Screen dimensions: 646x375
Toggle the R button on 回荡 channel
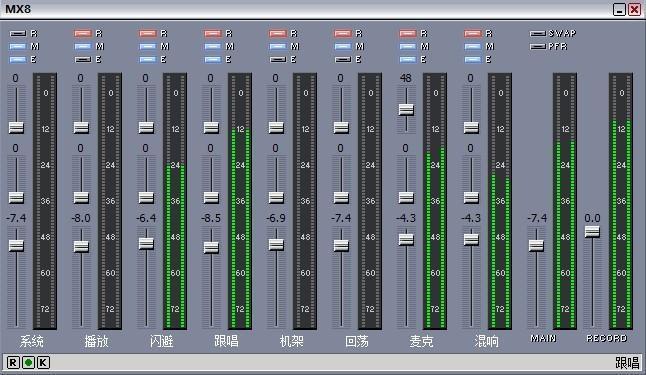343,33
